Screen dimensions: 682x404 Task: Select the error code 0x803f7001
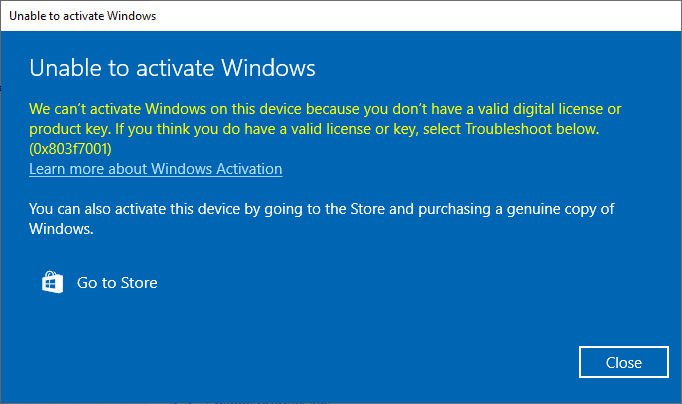(x=70, y=149)
